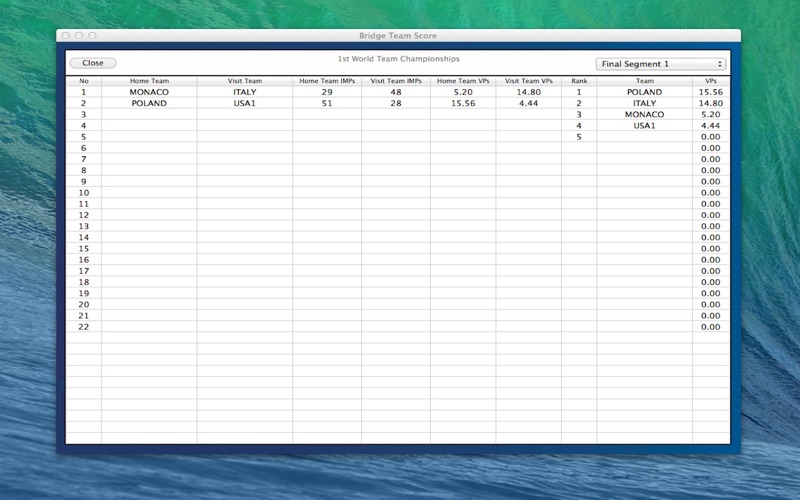The image size is (800, 500).
Task: Select MONACO in the ranking table
Action: (x=644, y=114)
